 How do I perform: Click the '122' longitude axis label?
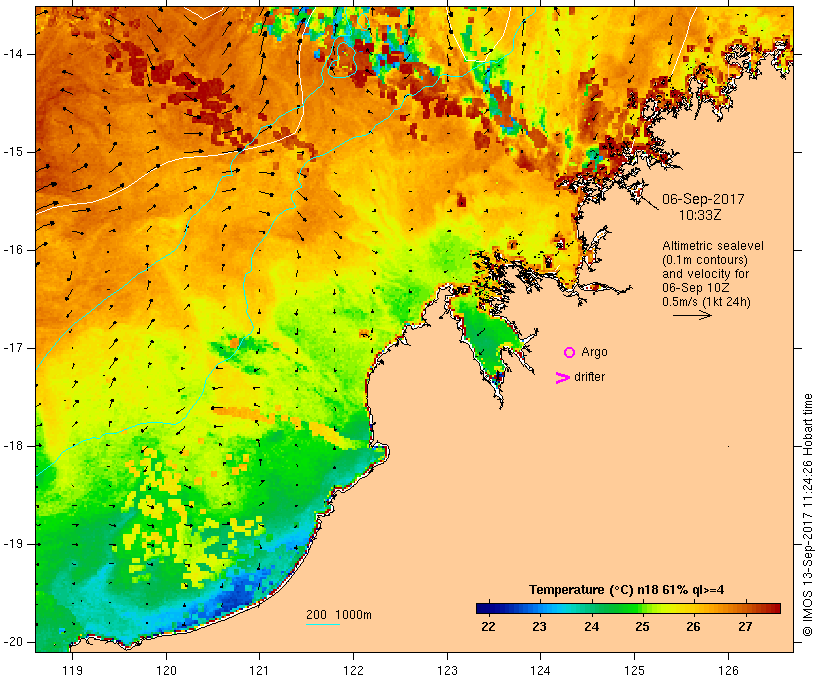coord(353,671)
